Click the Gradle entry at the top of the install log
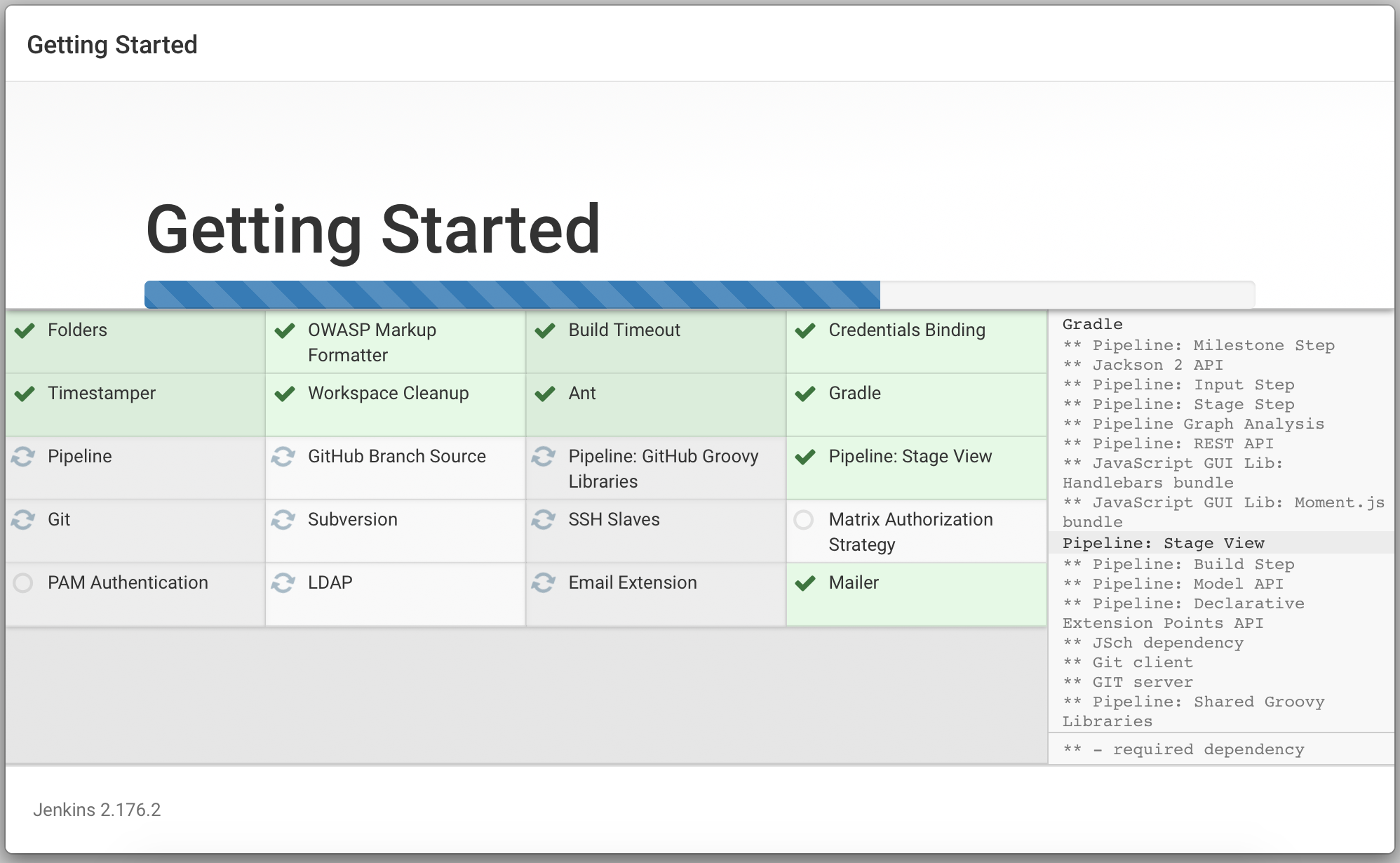The image size is (1400, 863). 1093,324
